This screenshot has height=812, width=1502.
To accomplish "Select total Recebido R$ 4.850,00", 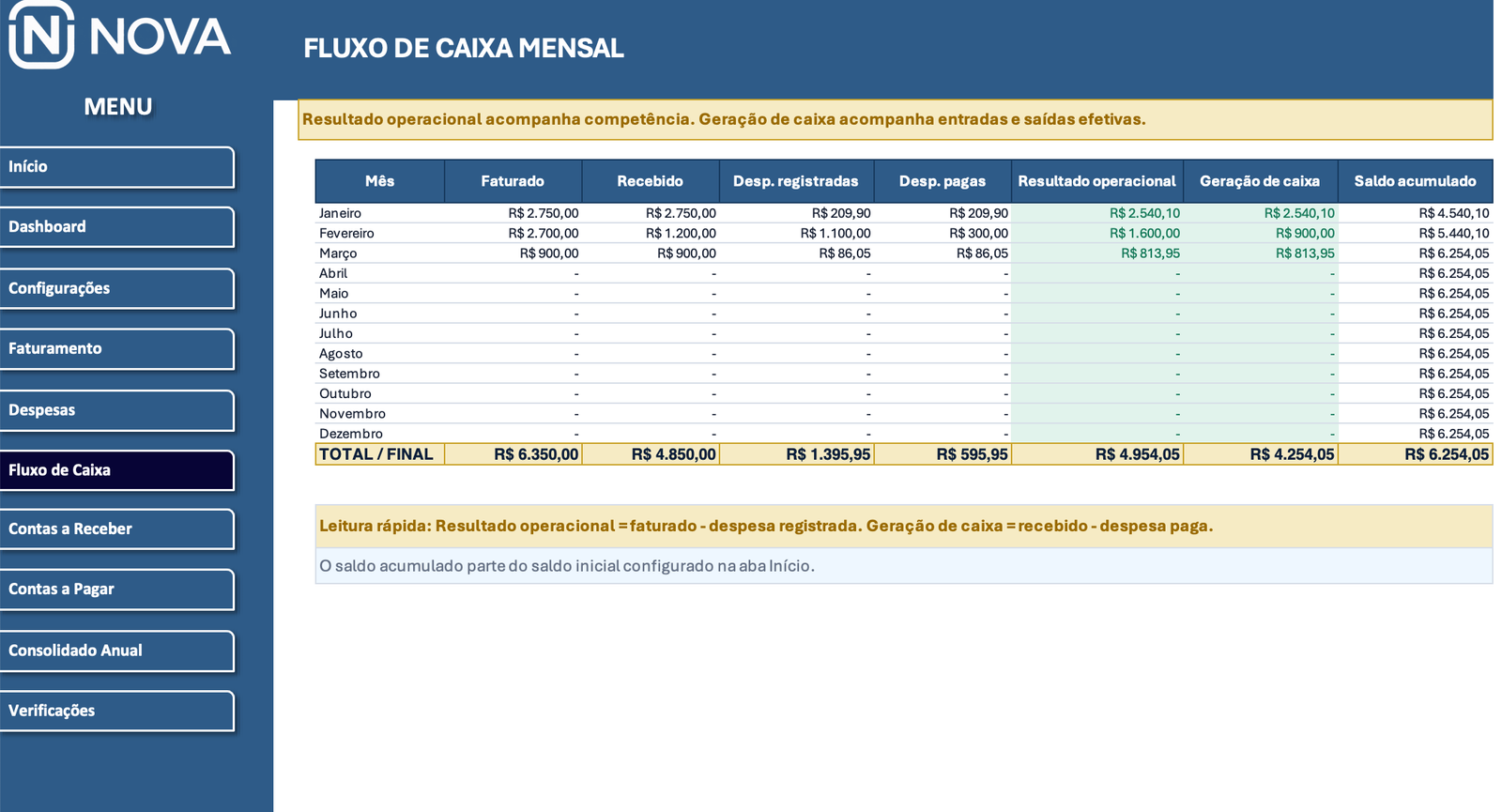I will [673, 454].
